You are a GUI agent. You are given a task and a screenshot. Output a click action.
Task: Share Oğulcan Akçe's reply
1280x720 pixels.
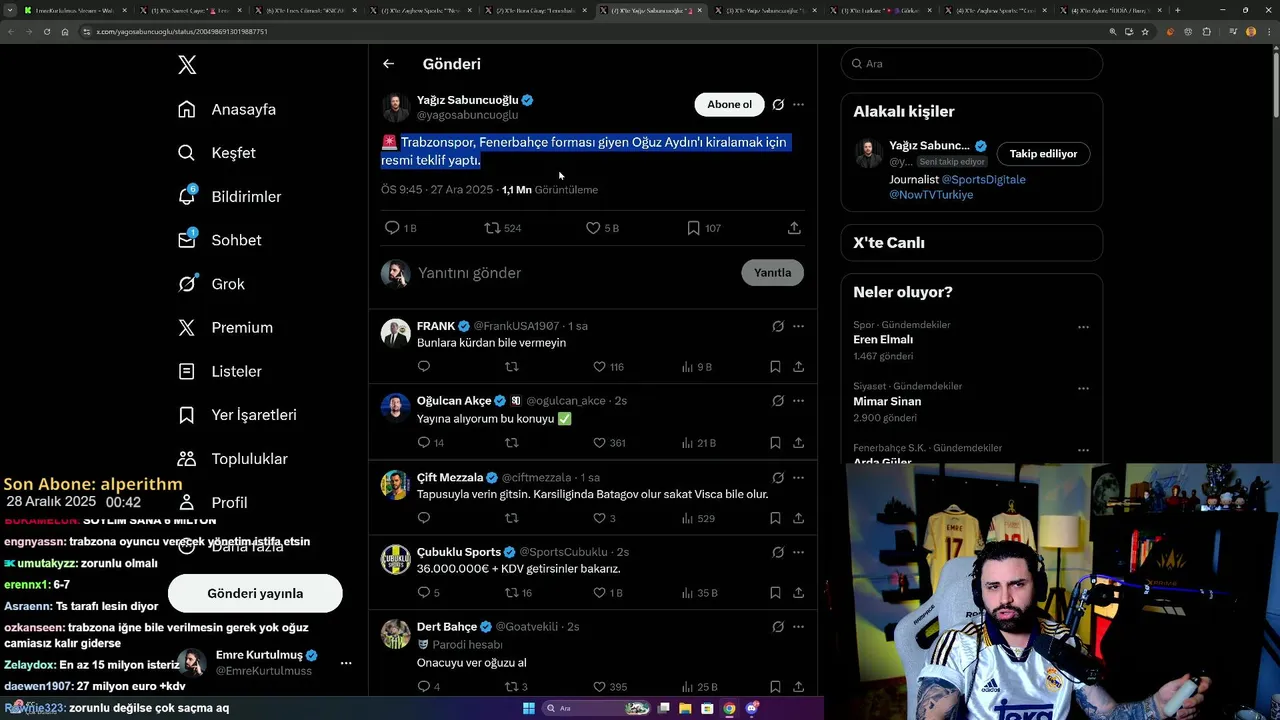point(798,443)
